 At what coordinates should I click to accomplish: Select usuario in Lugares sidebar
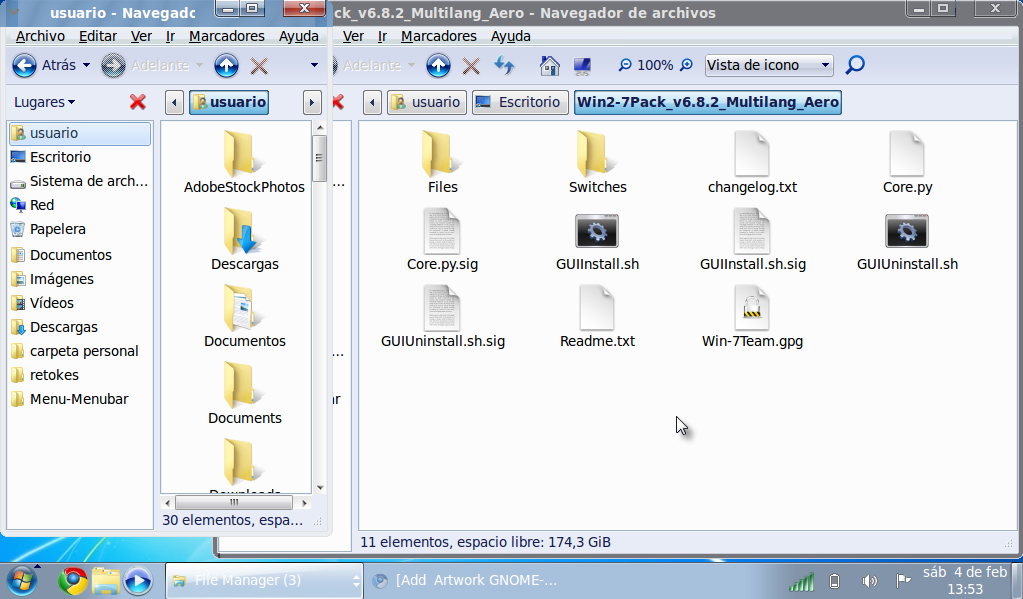coord(80,133)
